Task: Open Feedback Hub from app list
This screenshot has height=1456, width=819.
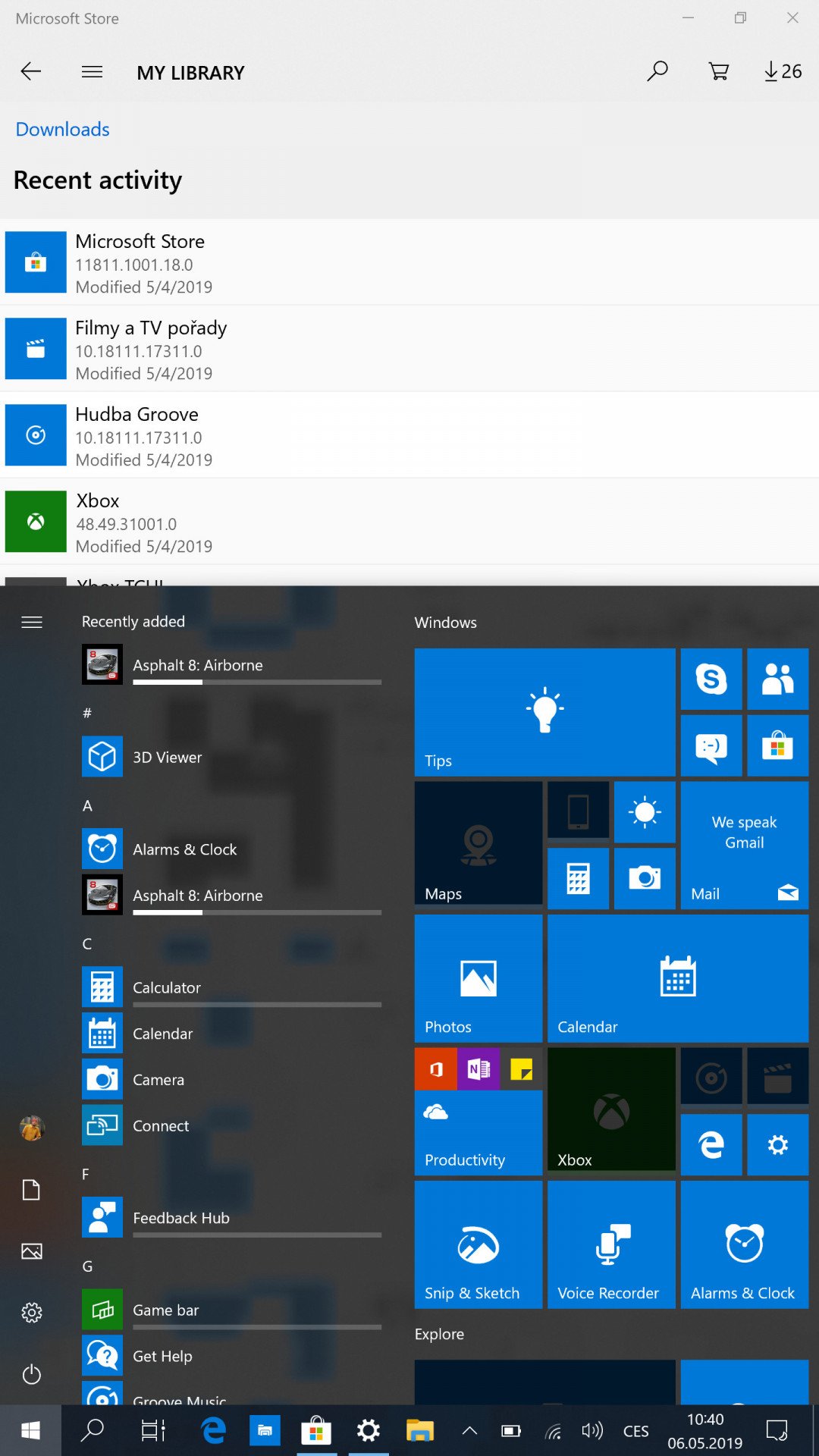Action: pyautogui.click(x=231, y=1218)
